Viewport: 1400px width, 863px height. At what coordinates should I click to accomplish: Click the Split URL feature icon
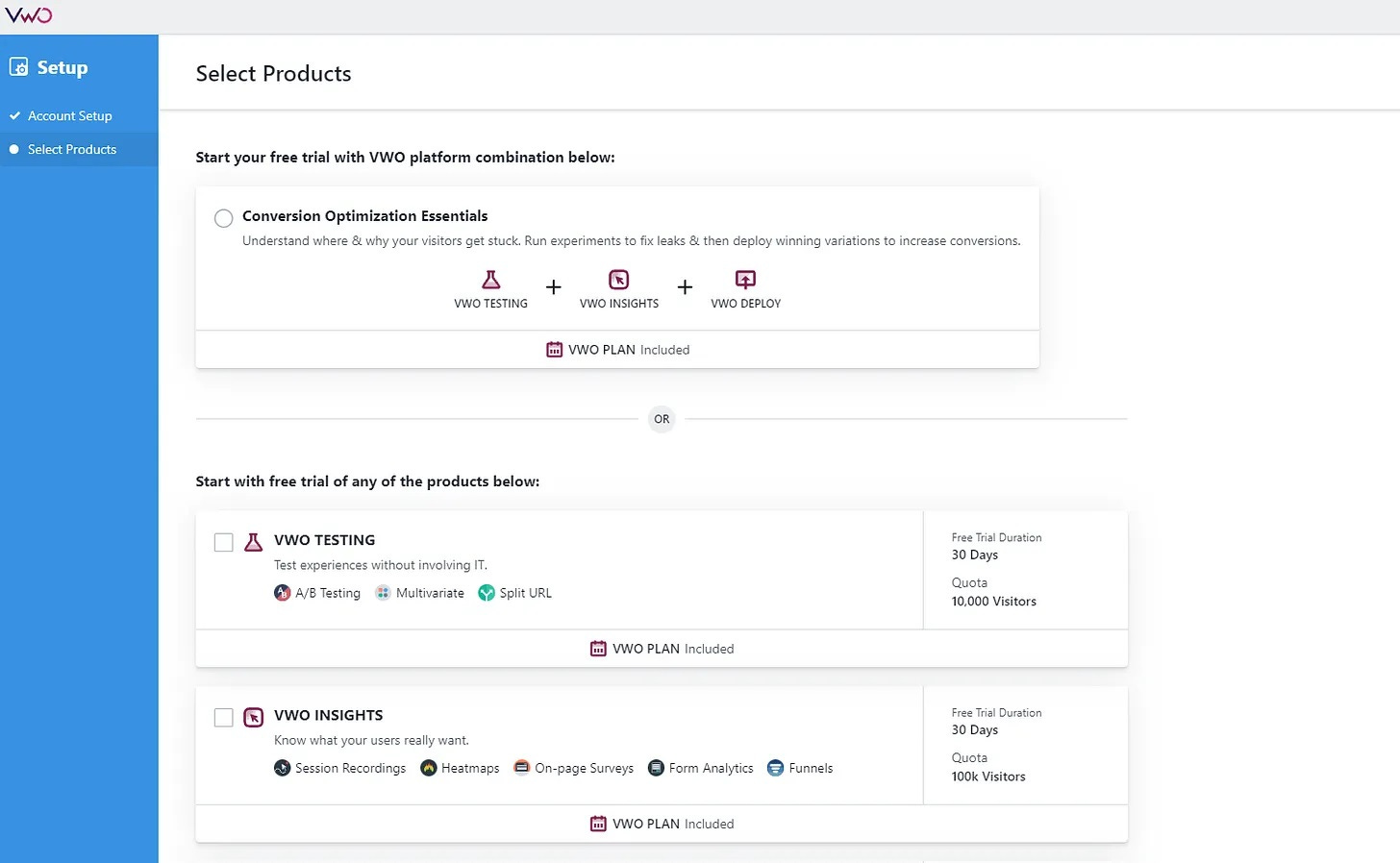tap(487, 593)
